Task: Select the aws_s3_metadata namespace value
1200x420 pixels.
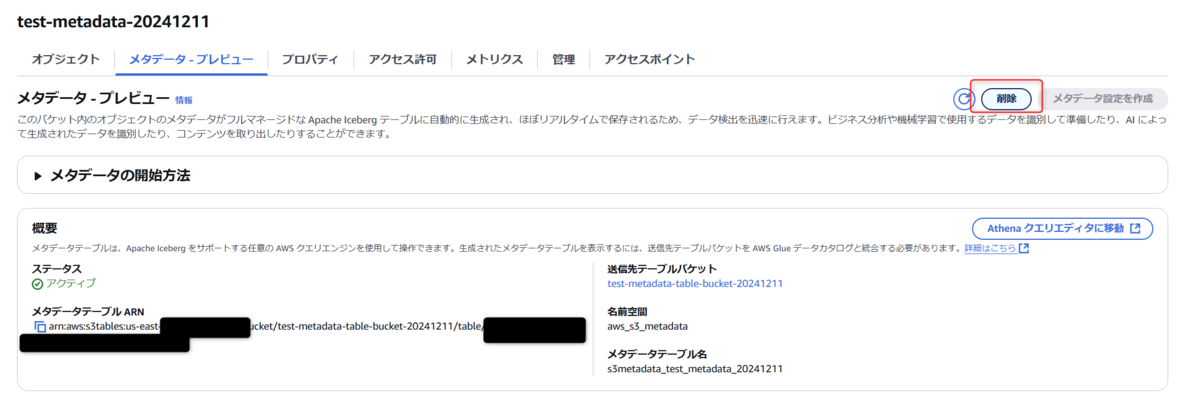Action: [x=647, y=326]
